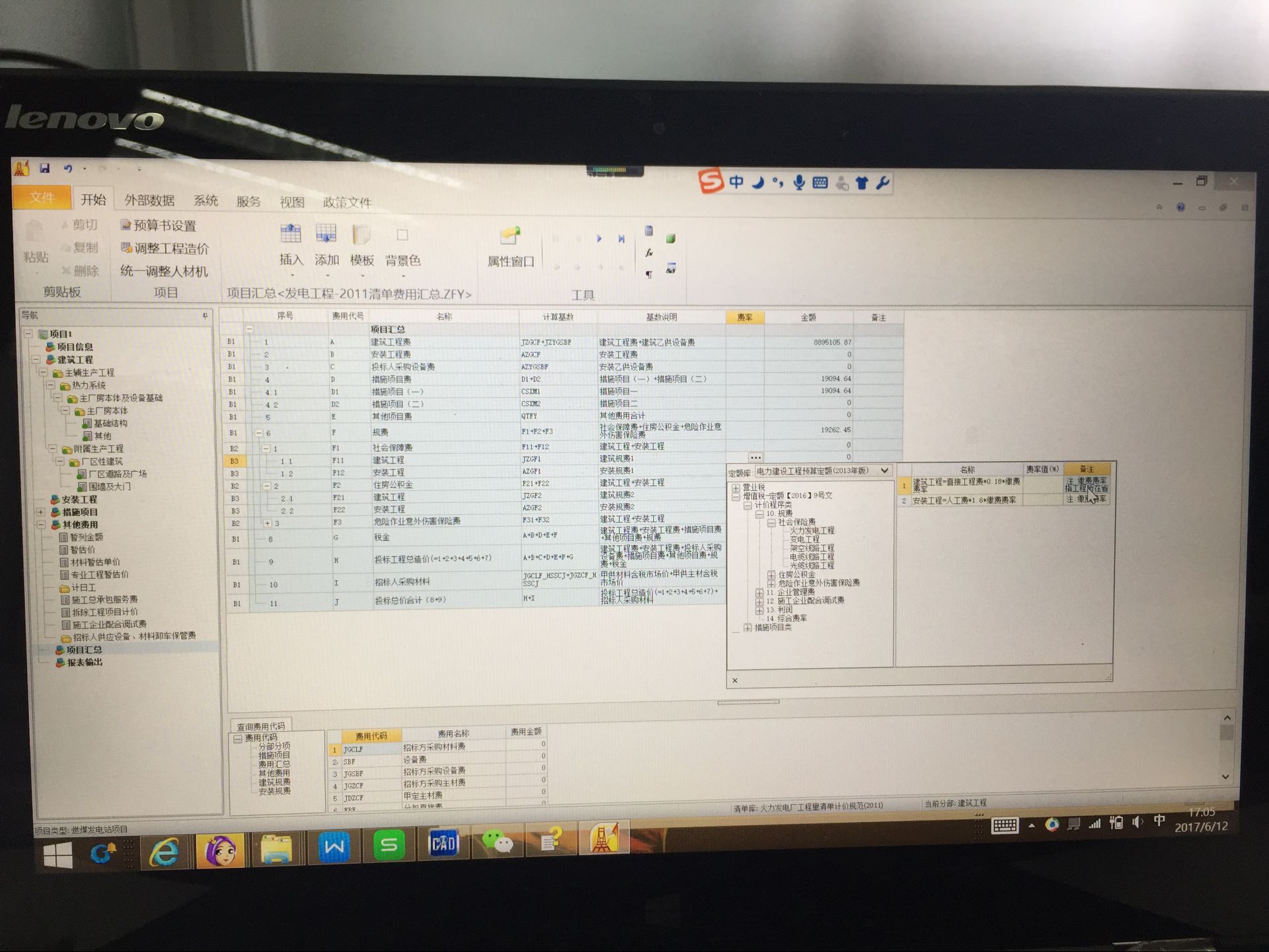This screenshot has height=952, width=1269.
Task: Expand the 措施项目类 node
Action: point(748,628)
